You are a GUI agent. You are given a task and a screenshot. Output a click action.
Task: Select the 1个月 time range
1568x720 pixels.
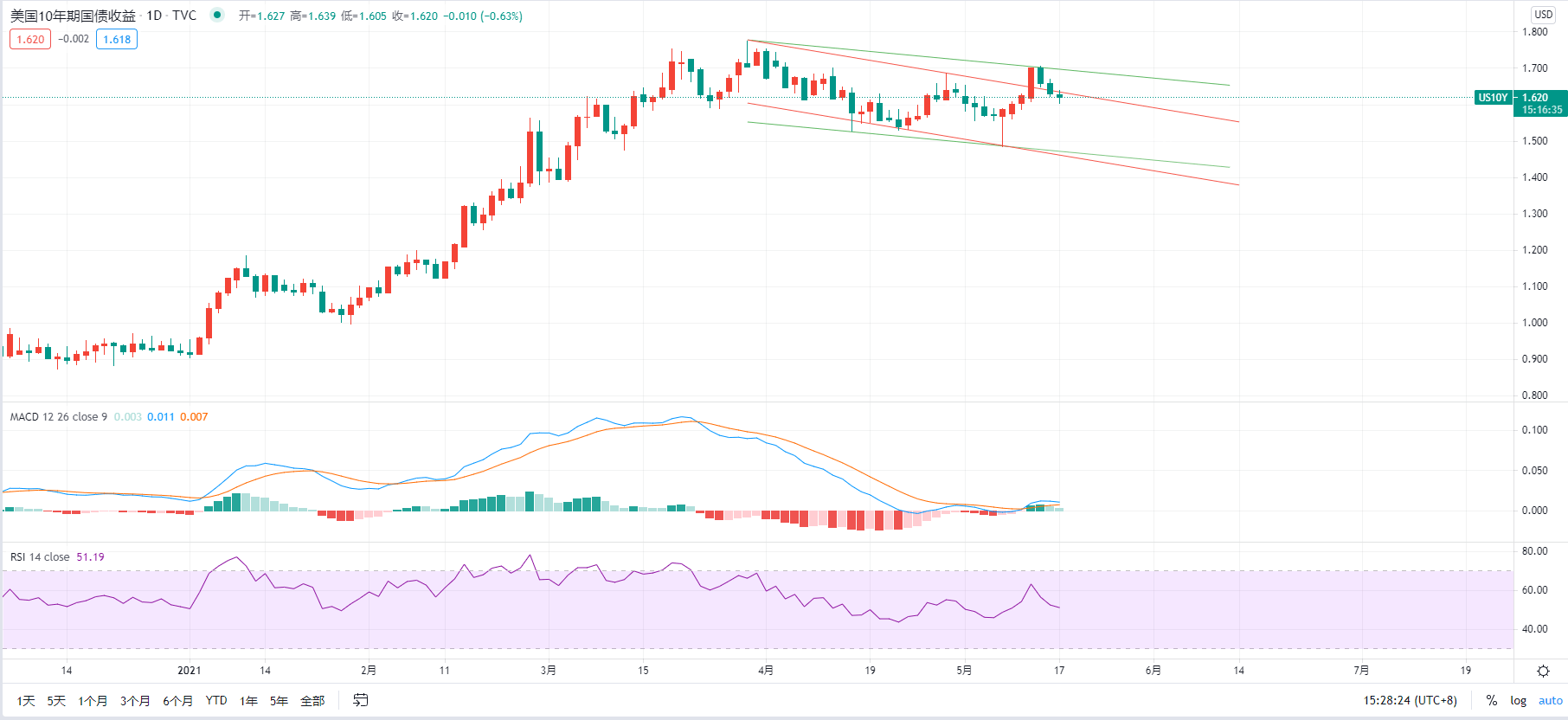93,700
